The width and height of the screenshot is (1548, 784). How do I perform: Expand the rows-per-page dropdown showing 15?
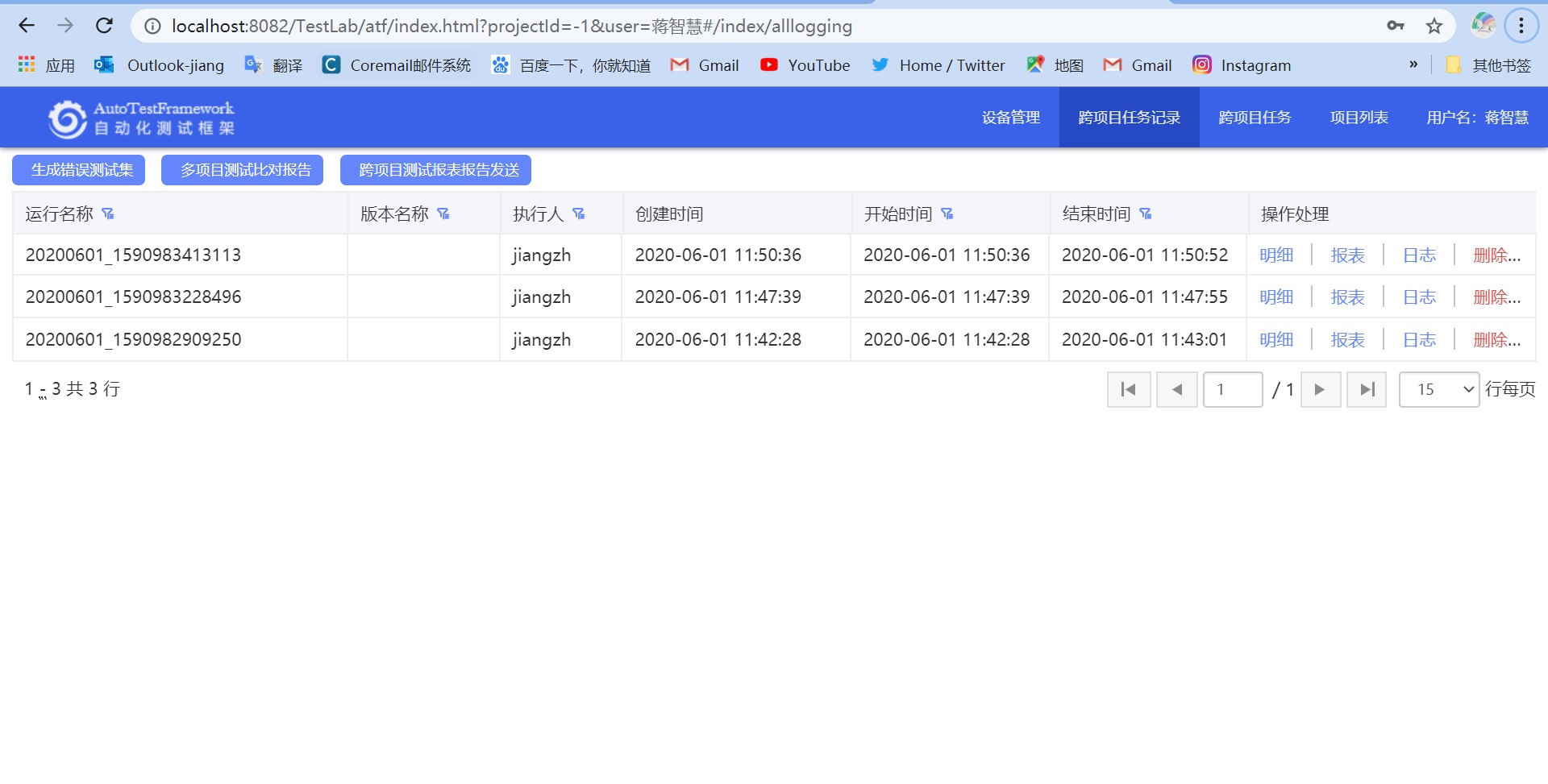1438,390
